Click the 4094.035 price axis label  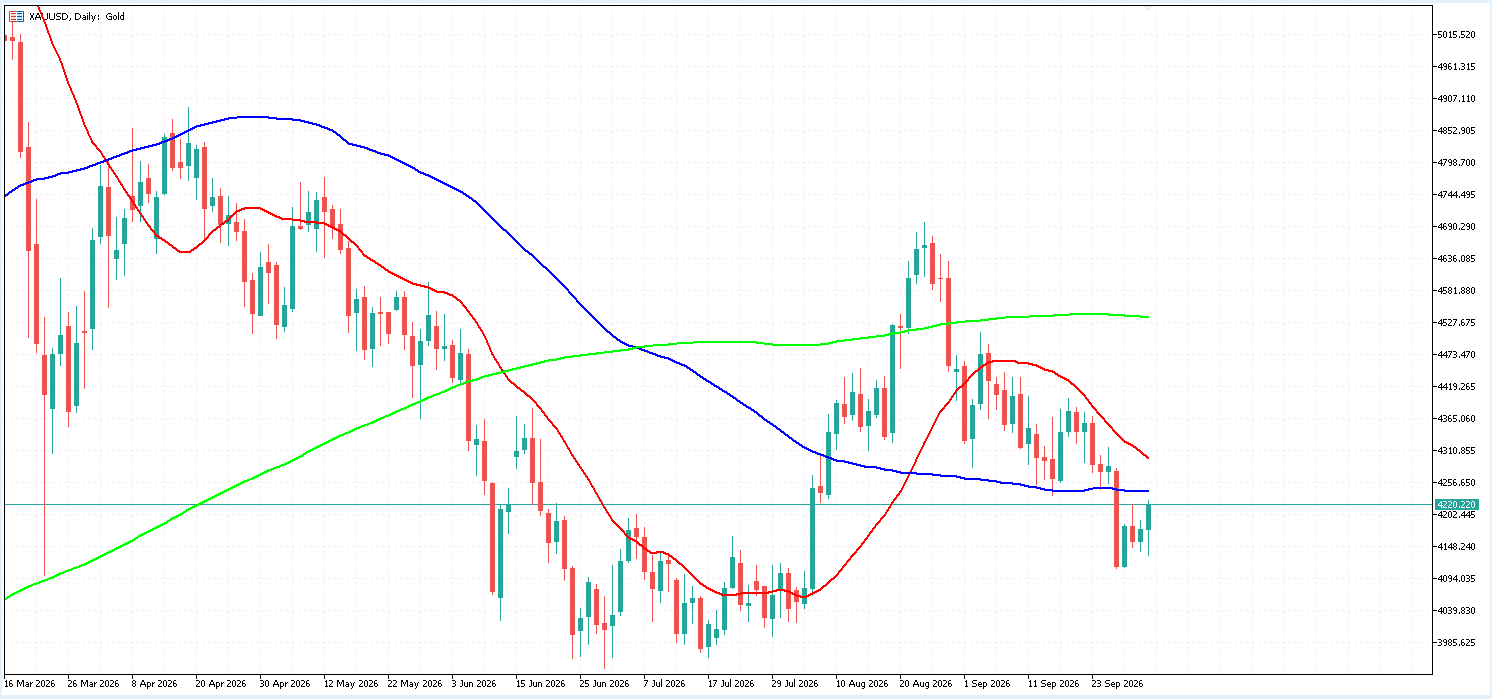(x=1456, y=579)
